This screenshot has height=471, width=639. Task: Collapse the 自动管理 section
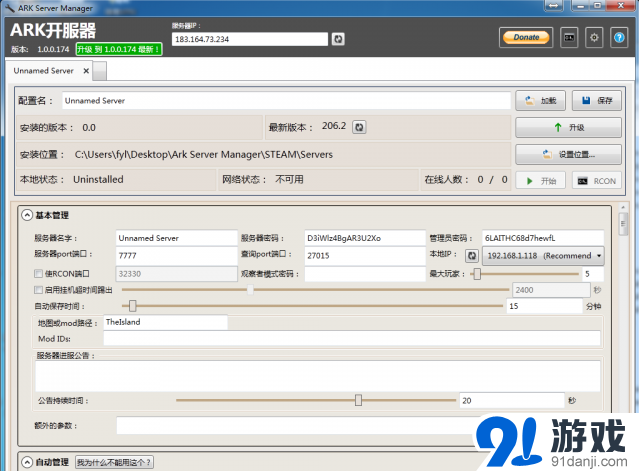tap(27, 462)
